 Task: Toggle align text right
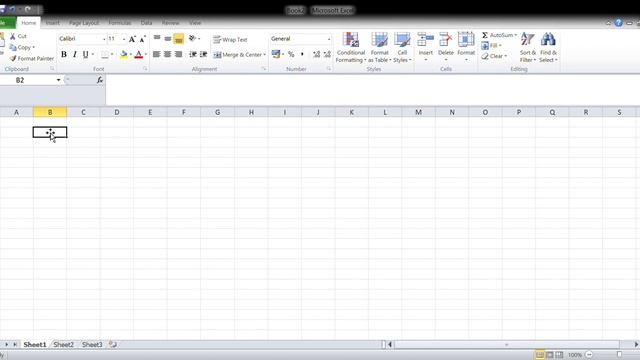(179, 54)
